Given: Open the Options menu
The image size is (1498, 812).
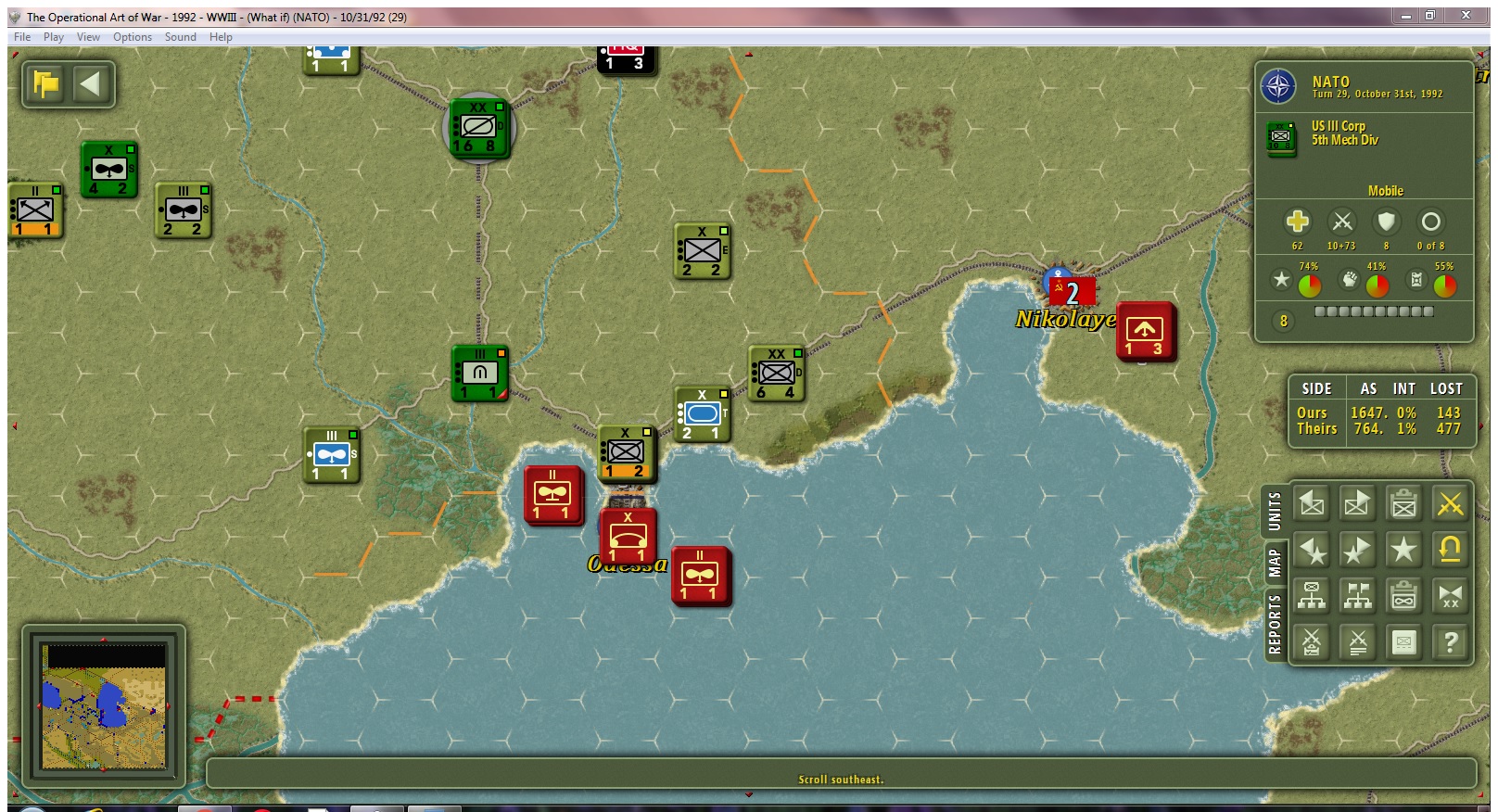Looking at the screenshot, I should tap(133, 37).
